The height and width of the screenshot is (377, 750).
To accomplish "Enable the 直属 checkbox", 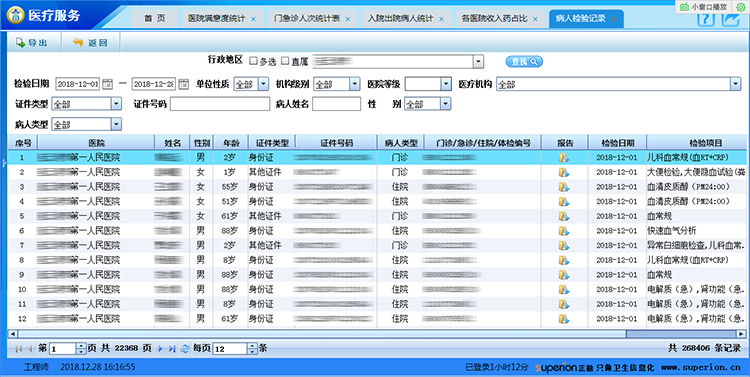I will click(x=285, y=61).
